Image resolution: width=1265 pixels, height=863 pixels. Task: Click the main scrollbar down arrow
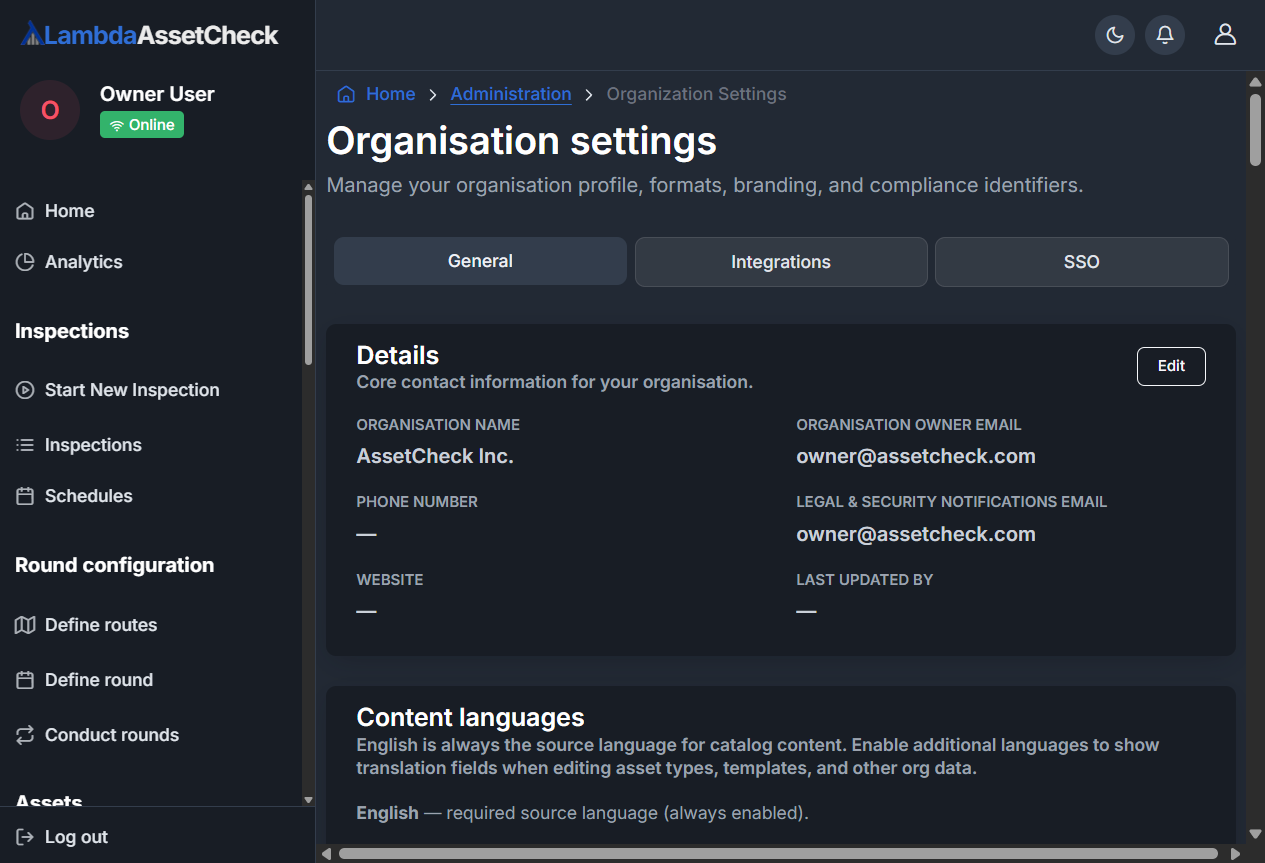pos(1255,834)
